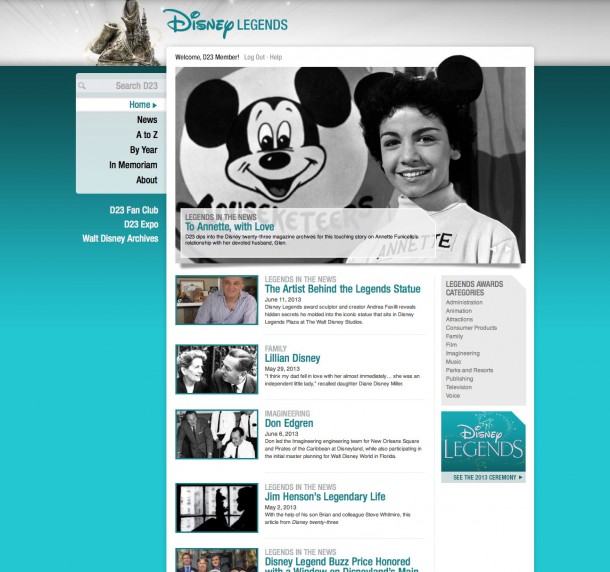Image resolution: width=610 pixels, height=572 pixels.
Task: Select the Film category
Action: click(451, 345)
